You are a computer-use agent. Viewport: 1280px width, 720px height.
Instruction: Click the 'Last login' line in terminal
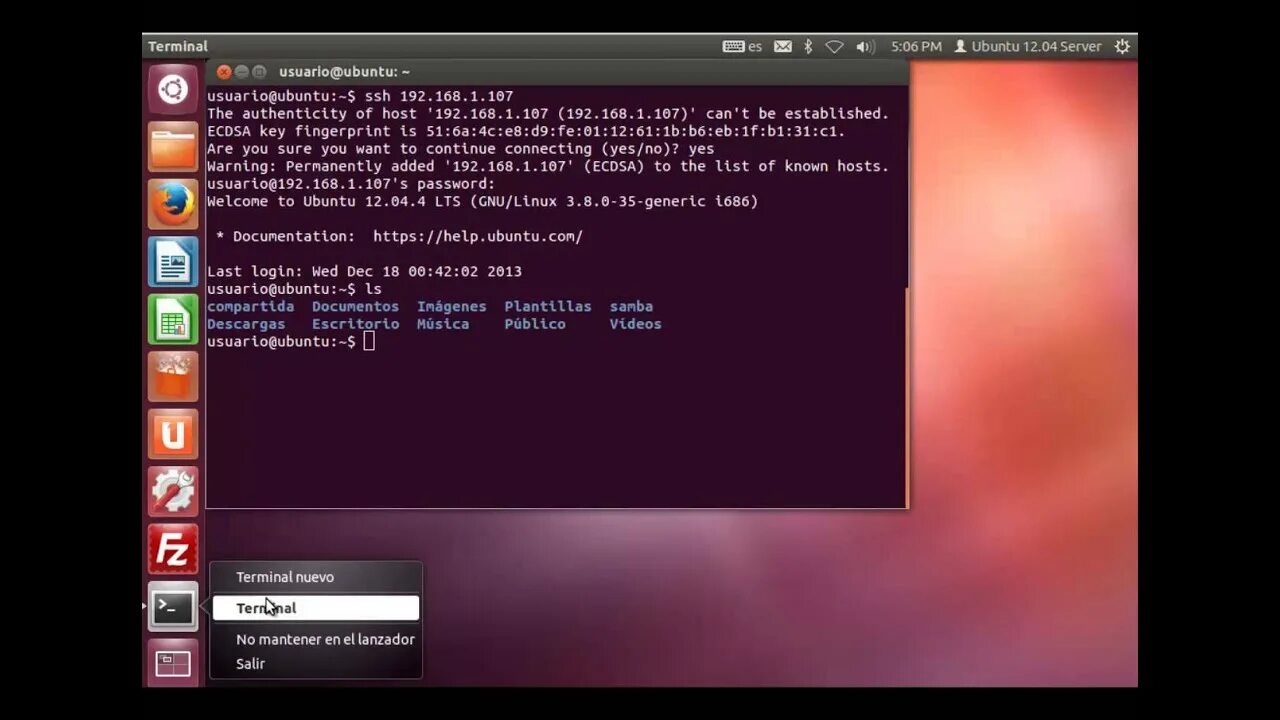point(364,272)
